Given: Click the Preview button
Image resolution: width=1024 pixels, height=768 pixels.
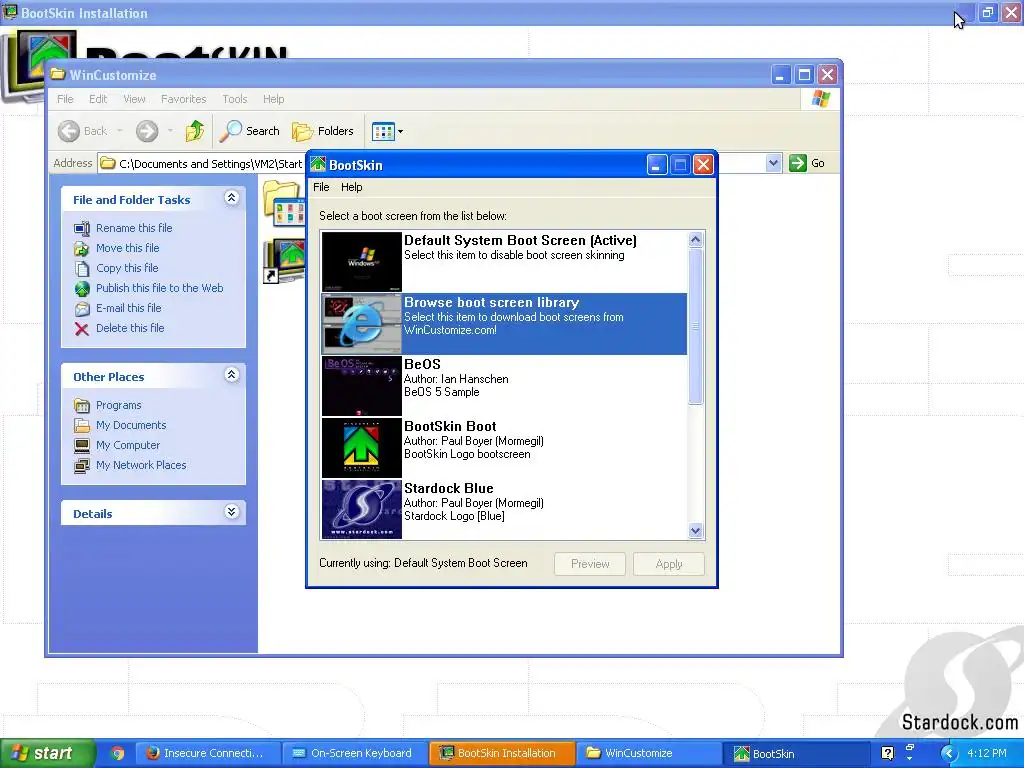Looking at the screenshot, I should [x=590, y=564].
